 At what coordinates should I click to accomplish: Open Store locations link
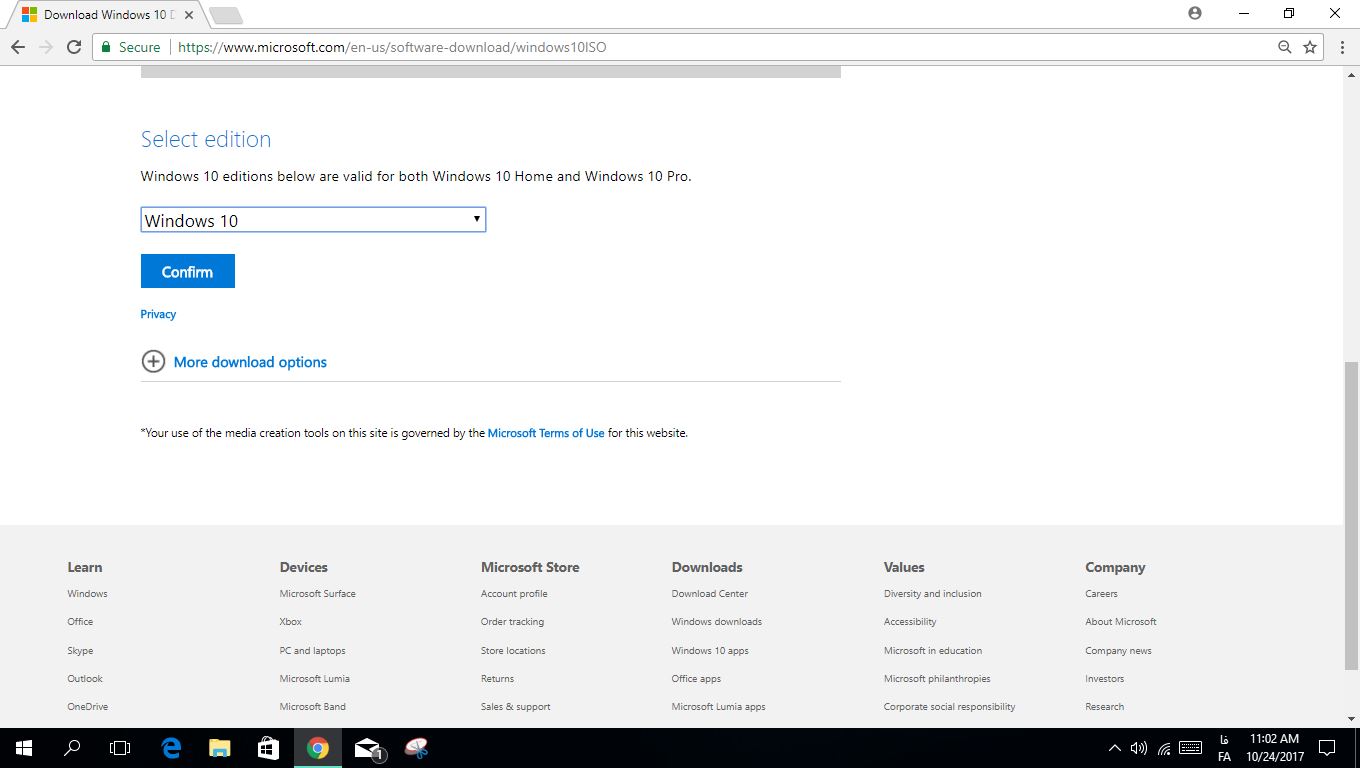tap(513, 651)
